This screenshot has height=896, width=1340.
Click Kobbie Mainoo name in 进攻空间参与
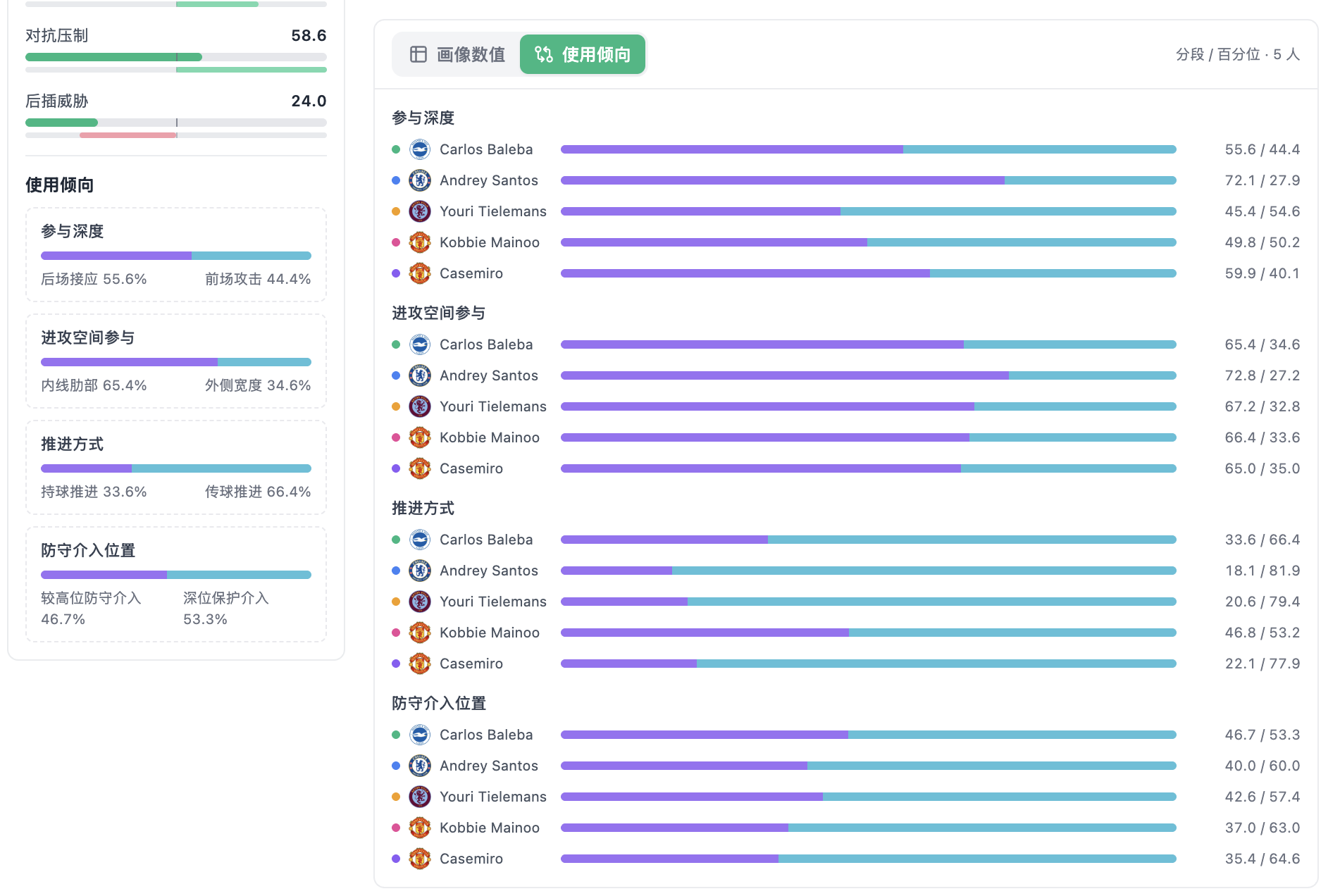click(x=490, y=437)
